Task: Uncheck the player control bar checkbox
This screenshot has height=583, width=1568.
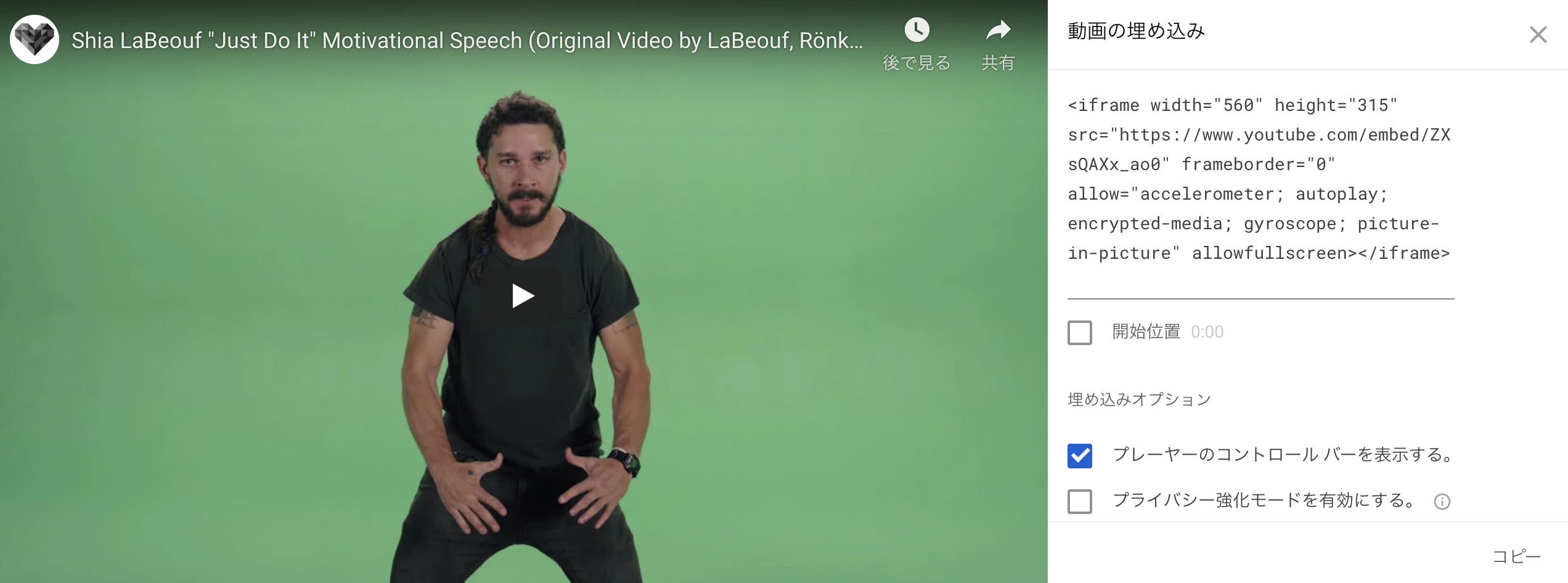Action: (x=1080, y=456)
